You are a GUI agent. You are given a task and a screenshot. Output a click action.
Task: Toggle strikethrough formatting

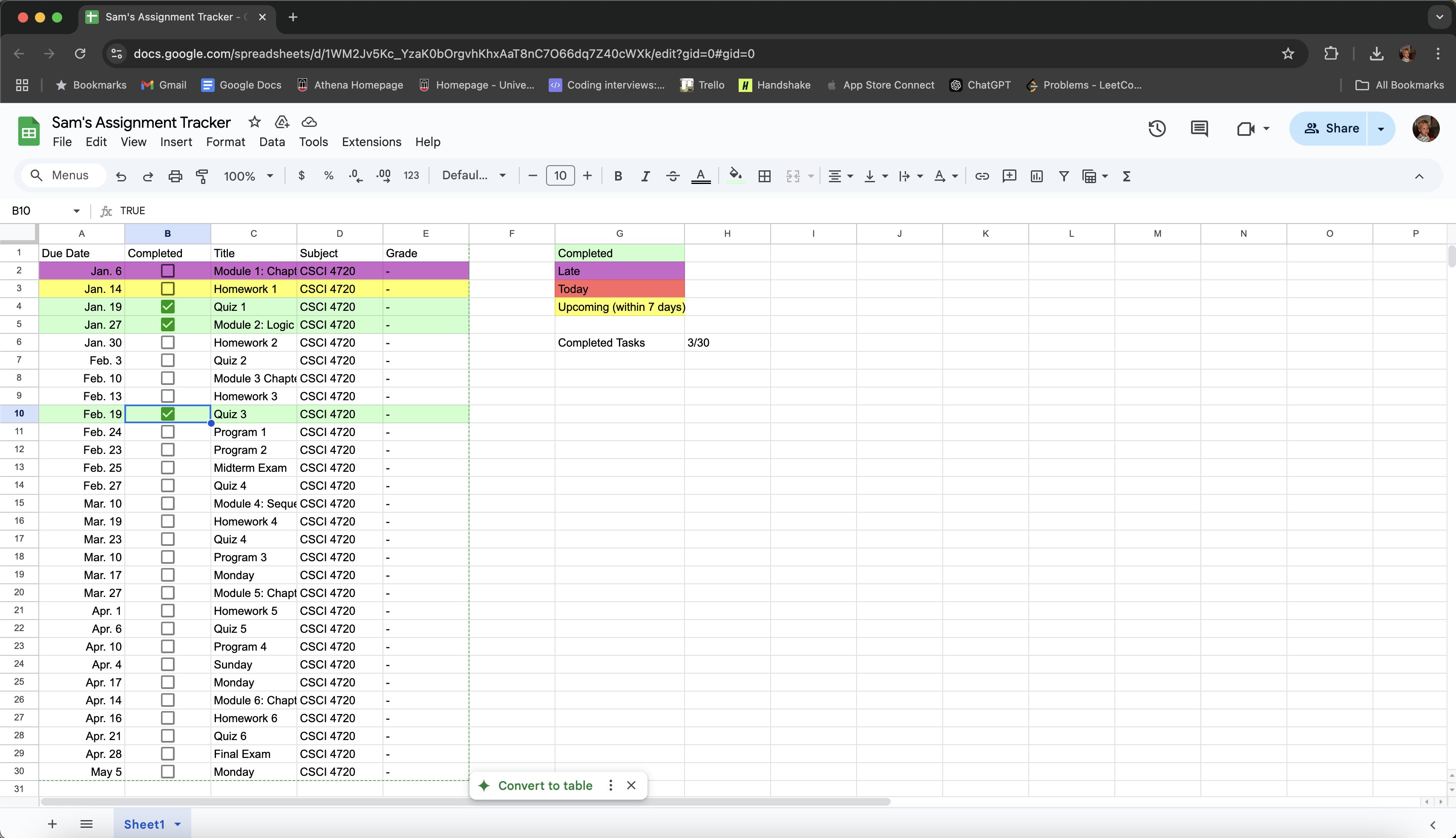pos(673,176)
